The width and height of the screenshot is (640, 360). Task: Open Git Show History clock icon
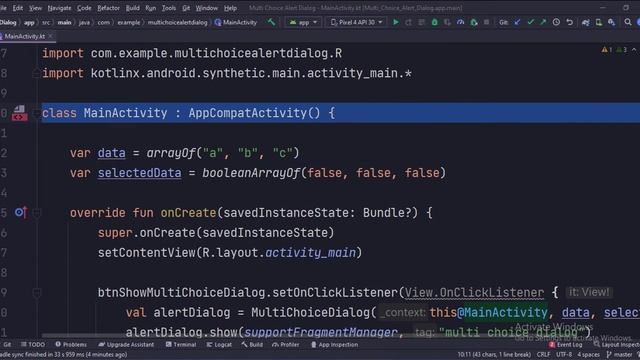point(556,22)
